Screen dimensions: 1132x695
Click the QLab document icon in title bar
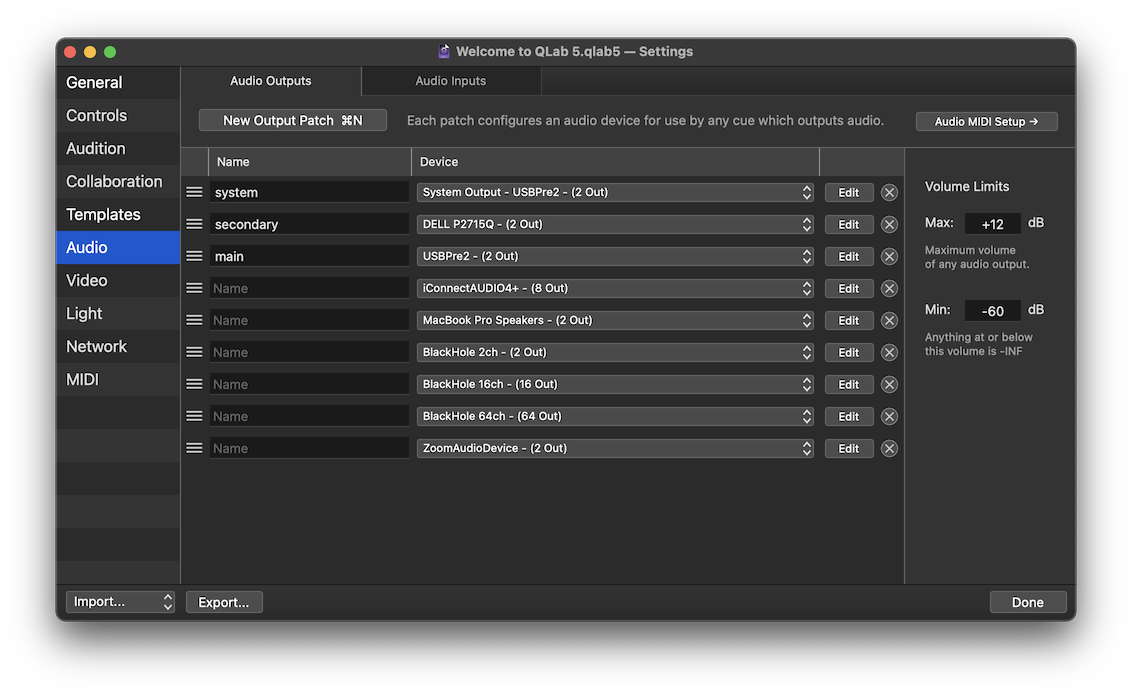[444, 51]
